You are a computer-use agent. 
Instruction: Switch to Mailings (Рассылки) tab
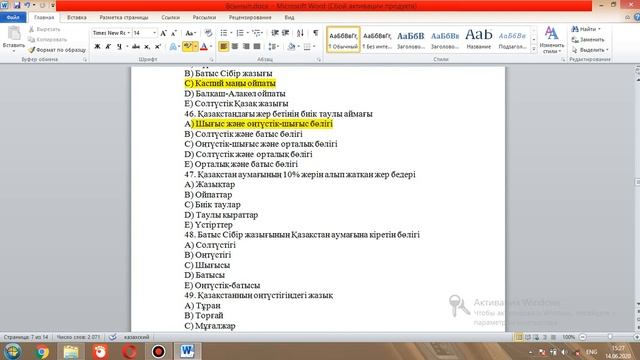coord(204,18)
